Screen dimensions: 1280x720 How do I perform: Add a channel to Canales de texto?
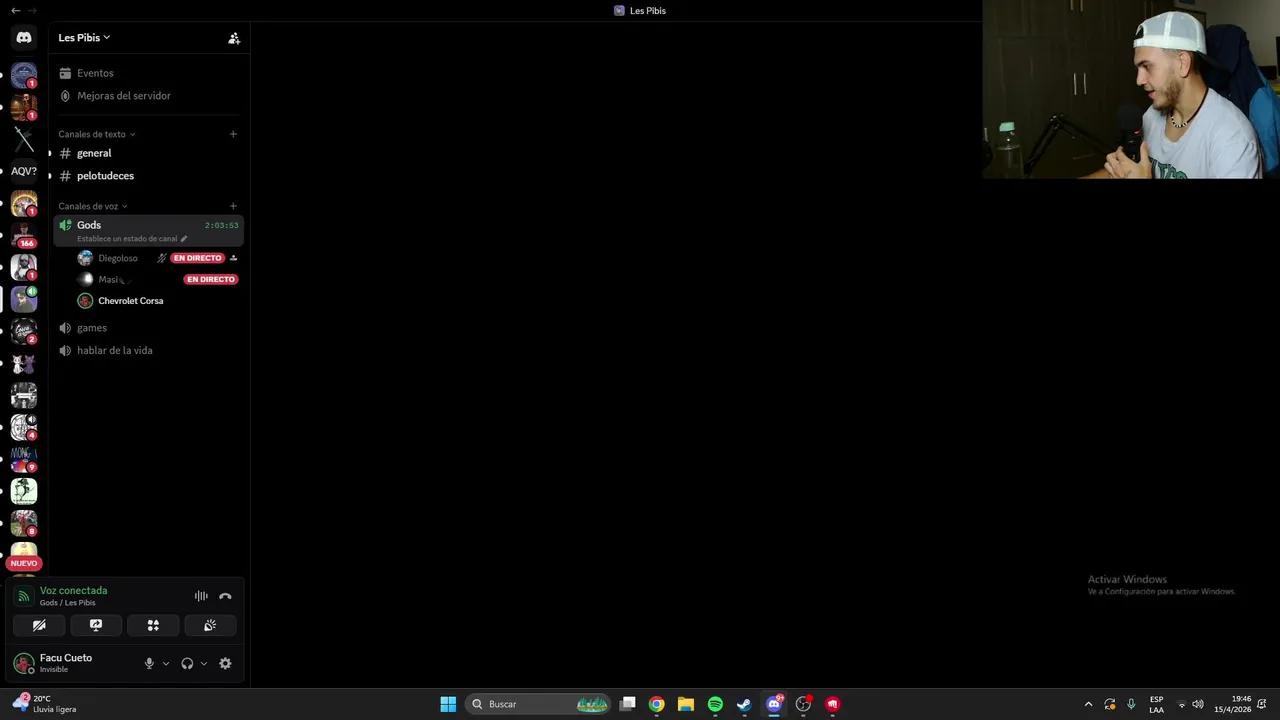[x=233, y=134]
